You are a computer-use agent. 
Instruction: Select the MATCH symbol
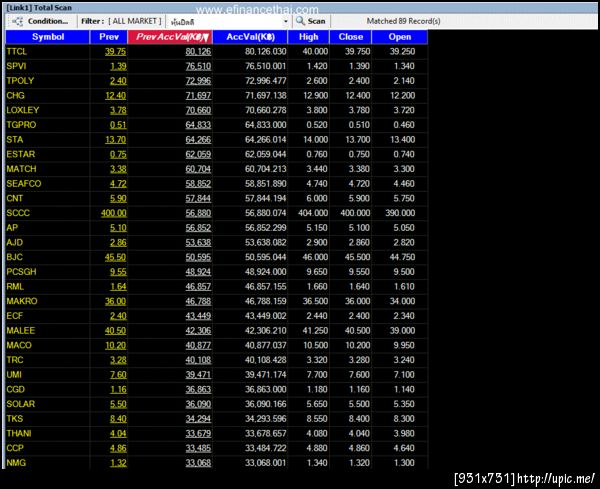[x=21, y=169]
